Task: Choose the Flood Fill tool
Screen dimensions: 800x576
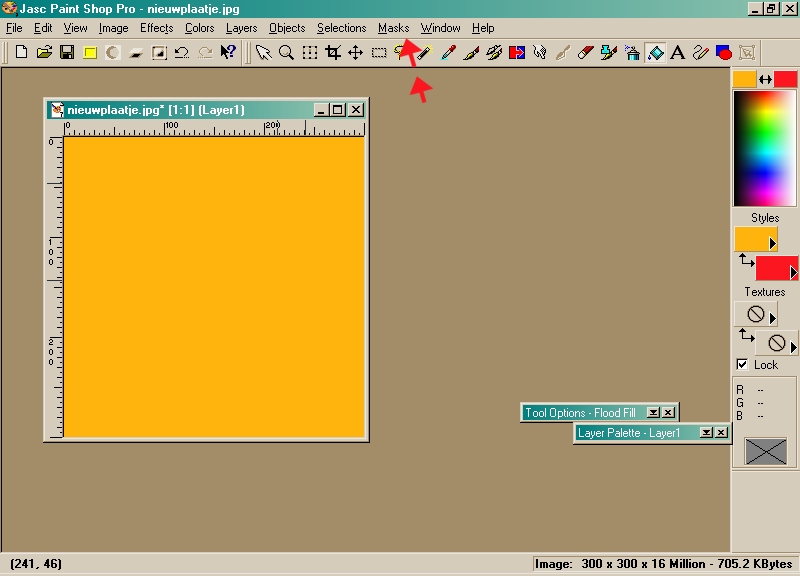Action: (x=655, y=53)
